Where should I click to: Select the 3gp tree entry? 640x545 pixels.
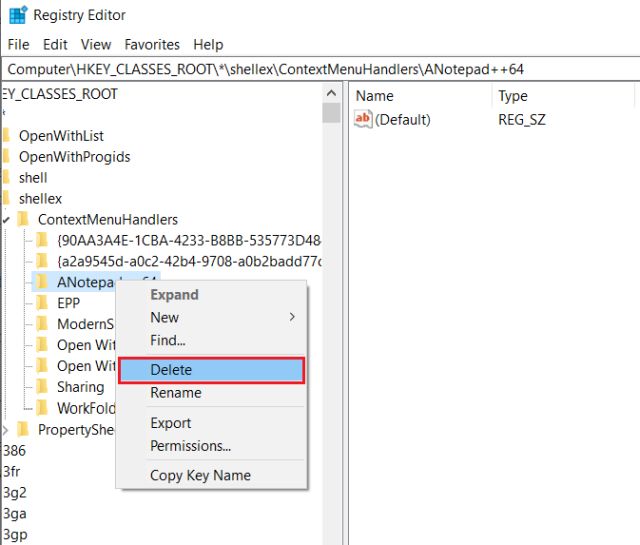tap(15, 534)
